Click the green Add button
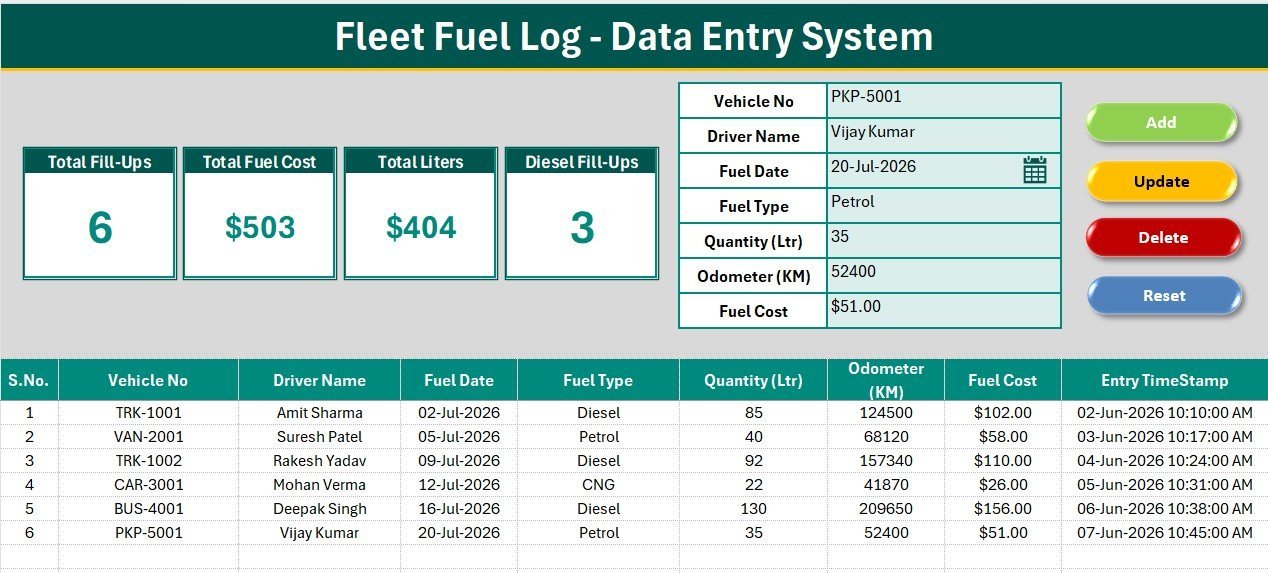 point(1161,122)
